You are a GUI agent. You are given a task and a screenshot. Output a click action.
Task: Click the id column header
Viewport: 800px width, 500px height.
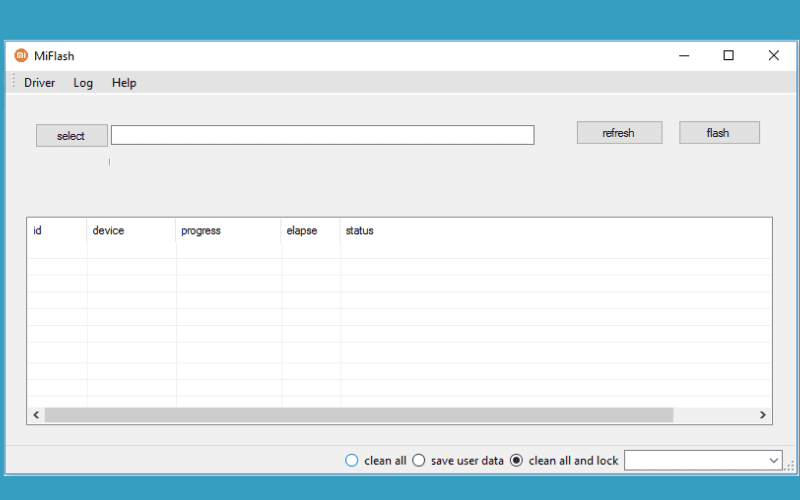point(57,231)
